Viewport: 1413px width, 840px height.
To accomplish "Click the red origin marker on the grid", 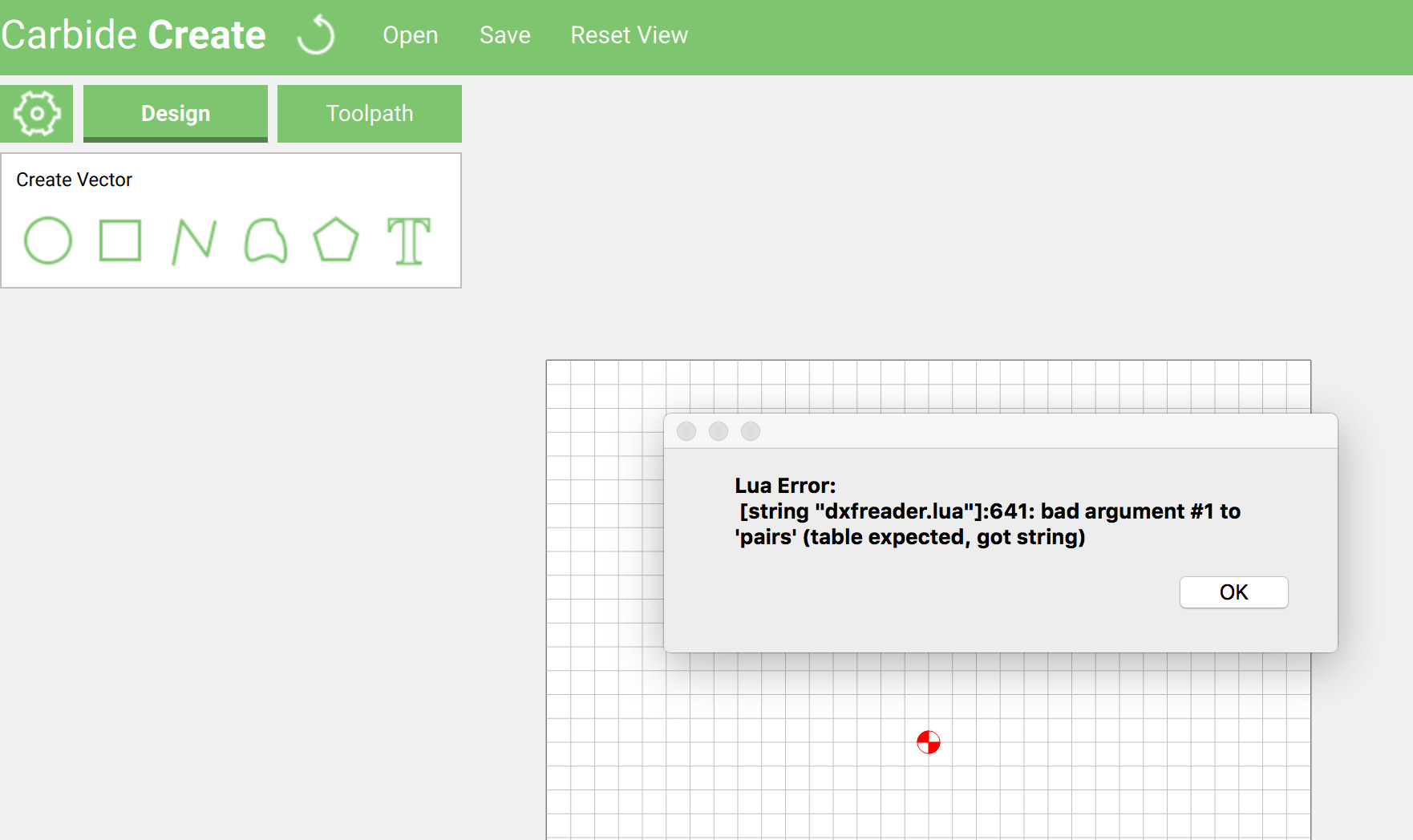I will pyautogui.click(x=929, y=742).
